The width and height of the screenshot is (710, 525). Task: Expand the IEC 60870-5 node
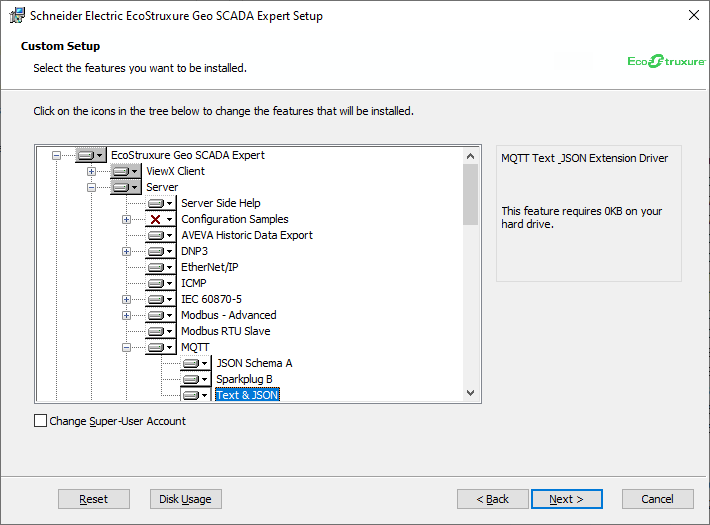pos(127,299)
